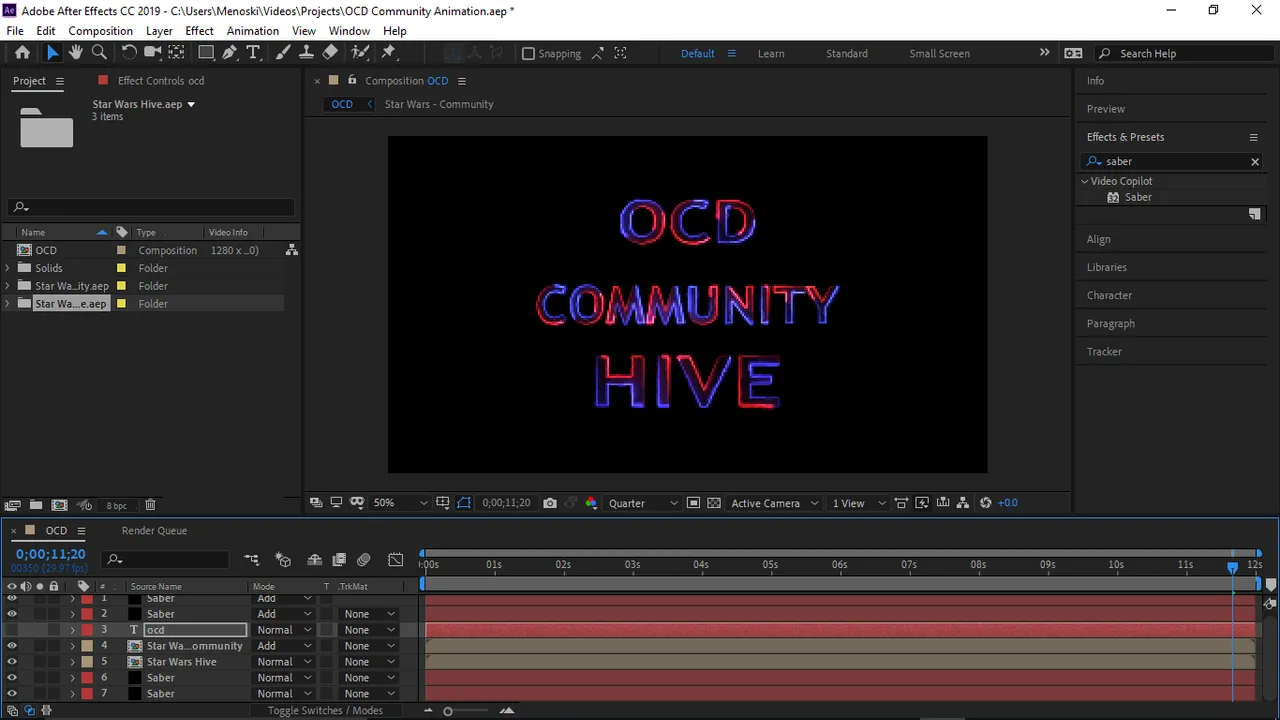Toggle eye icon for layer 6 Saber

pyautogui.click(x=12, y=678)
